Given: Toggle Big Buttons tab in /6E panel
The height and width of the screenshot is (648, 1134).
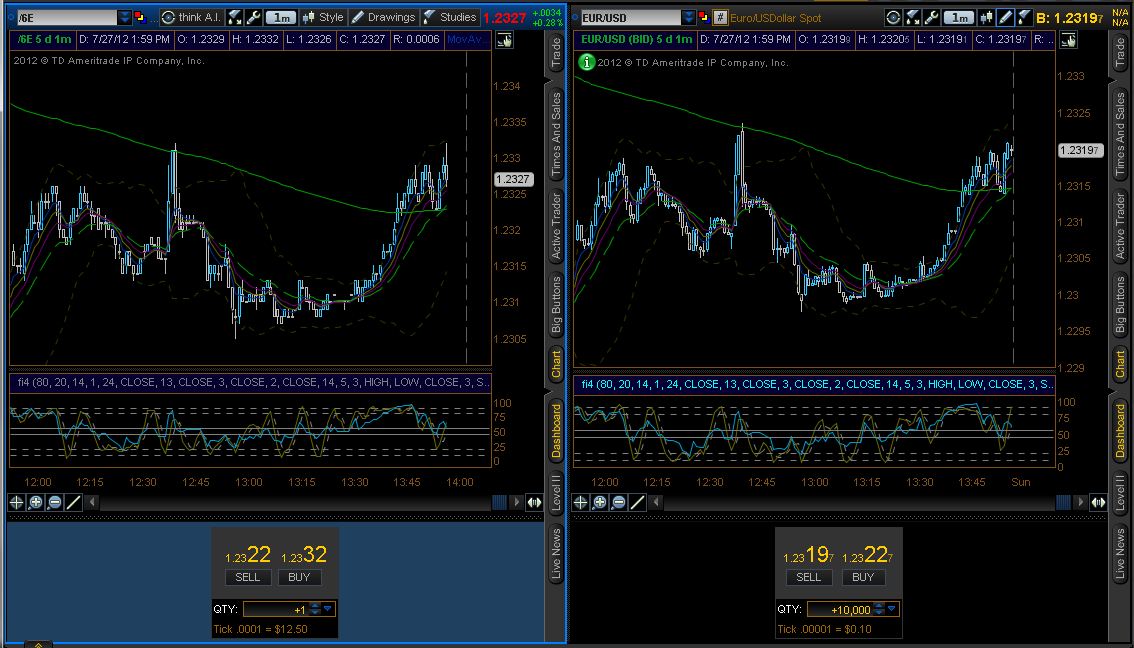Looking at the screenshot, I should pos(556,304).
